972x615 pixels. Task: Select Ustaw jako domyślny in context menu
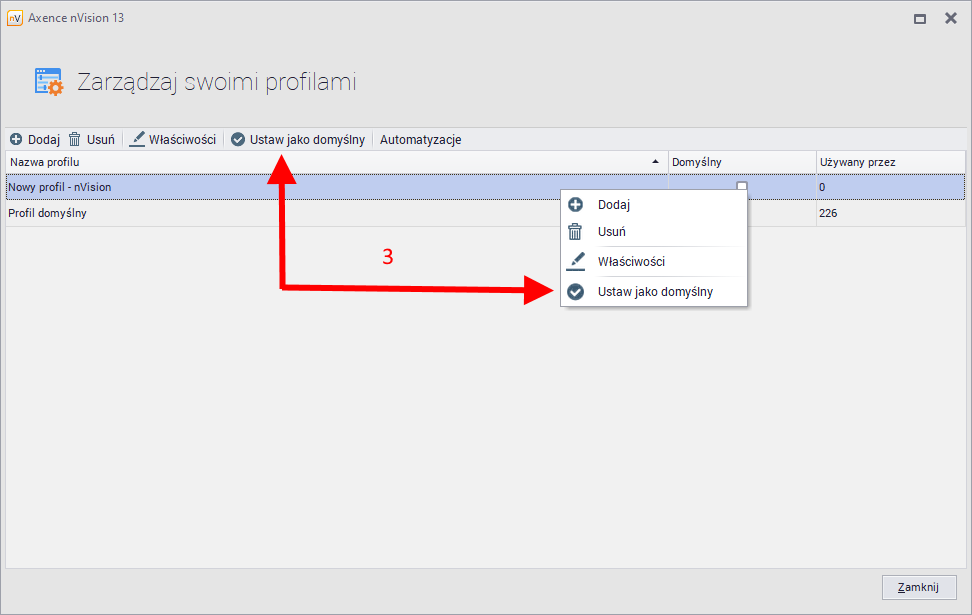point(655,293)
